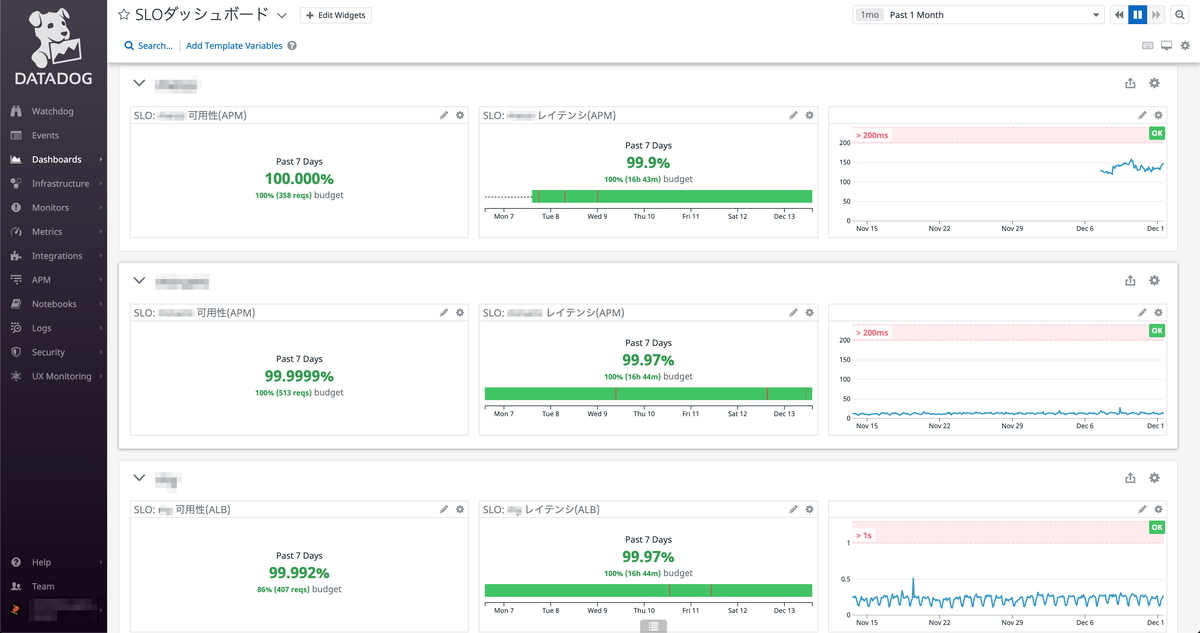
Task: Open keyboard shortcuts icon
Action: [x=1147, y=45]
